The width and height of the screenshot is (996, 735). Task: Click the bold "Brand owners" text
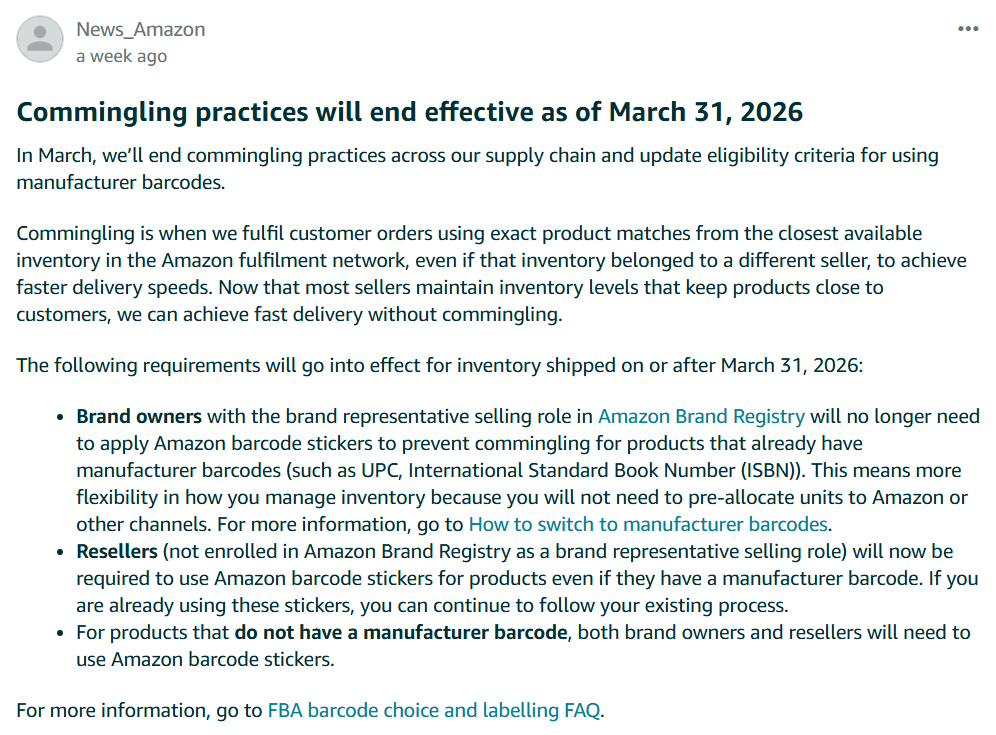139,416
